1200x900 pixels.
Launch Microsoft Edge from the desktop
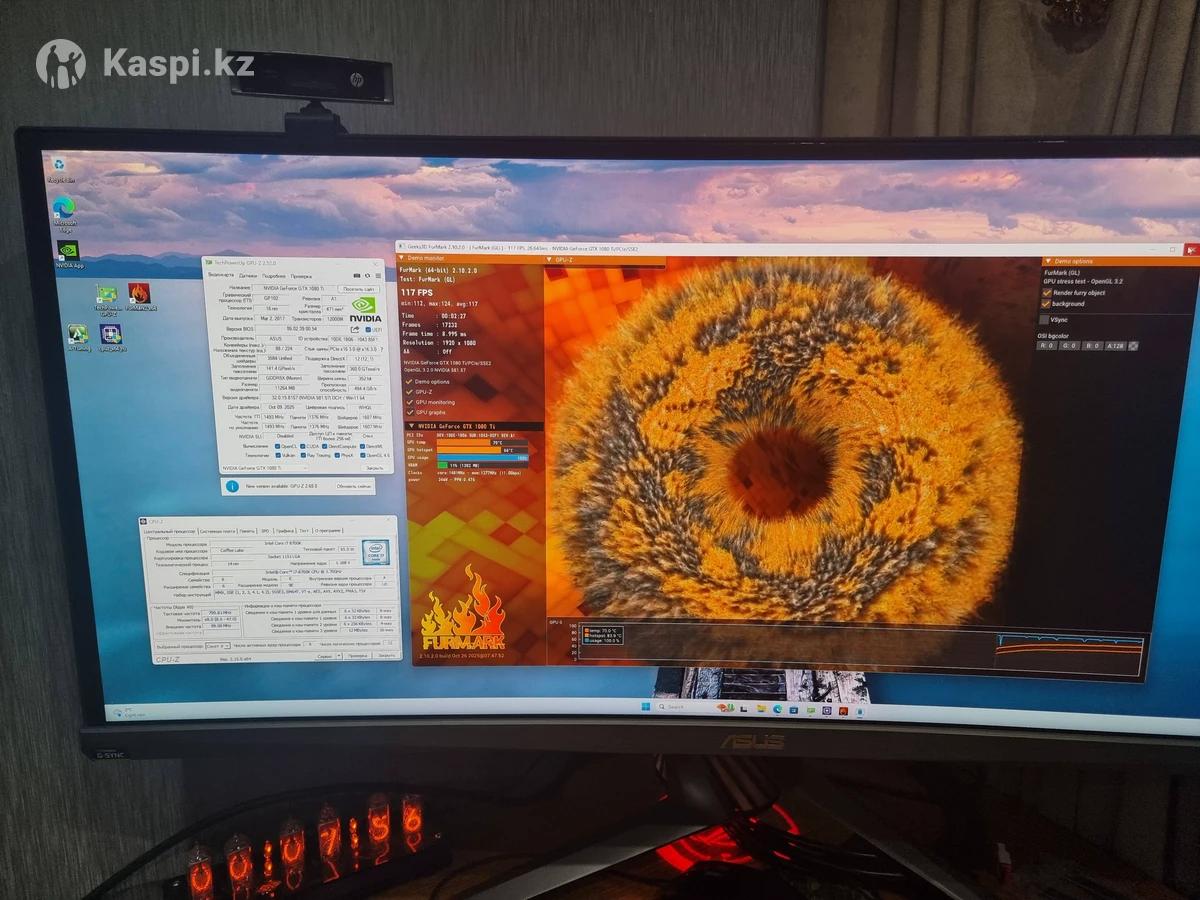[64, 208]
